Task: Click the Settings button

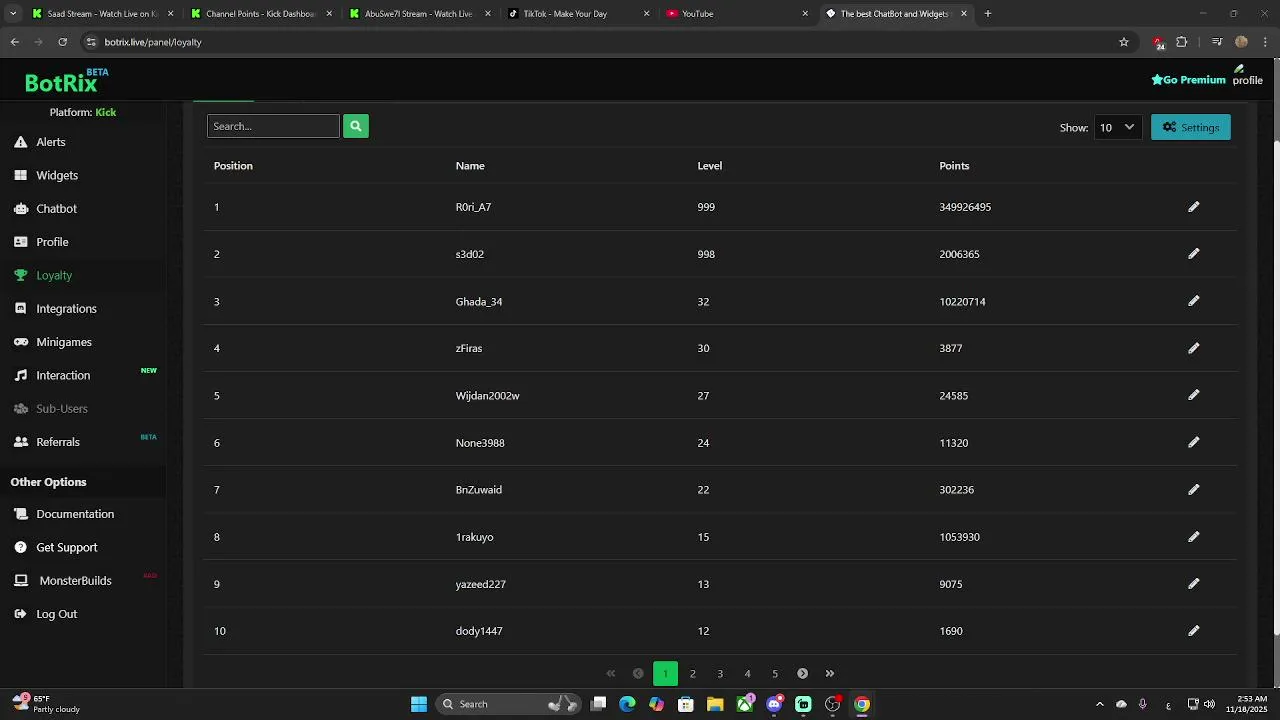Action: (1191, 127)
